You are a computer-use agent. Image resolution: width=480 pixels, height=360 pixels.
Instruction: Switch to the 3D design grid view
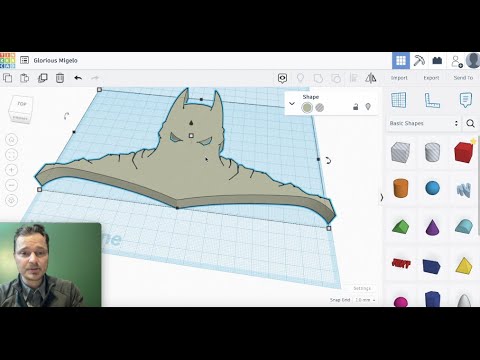pos(401,60)
